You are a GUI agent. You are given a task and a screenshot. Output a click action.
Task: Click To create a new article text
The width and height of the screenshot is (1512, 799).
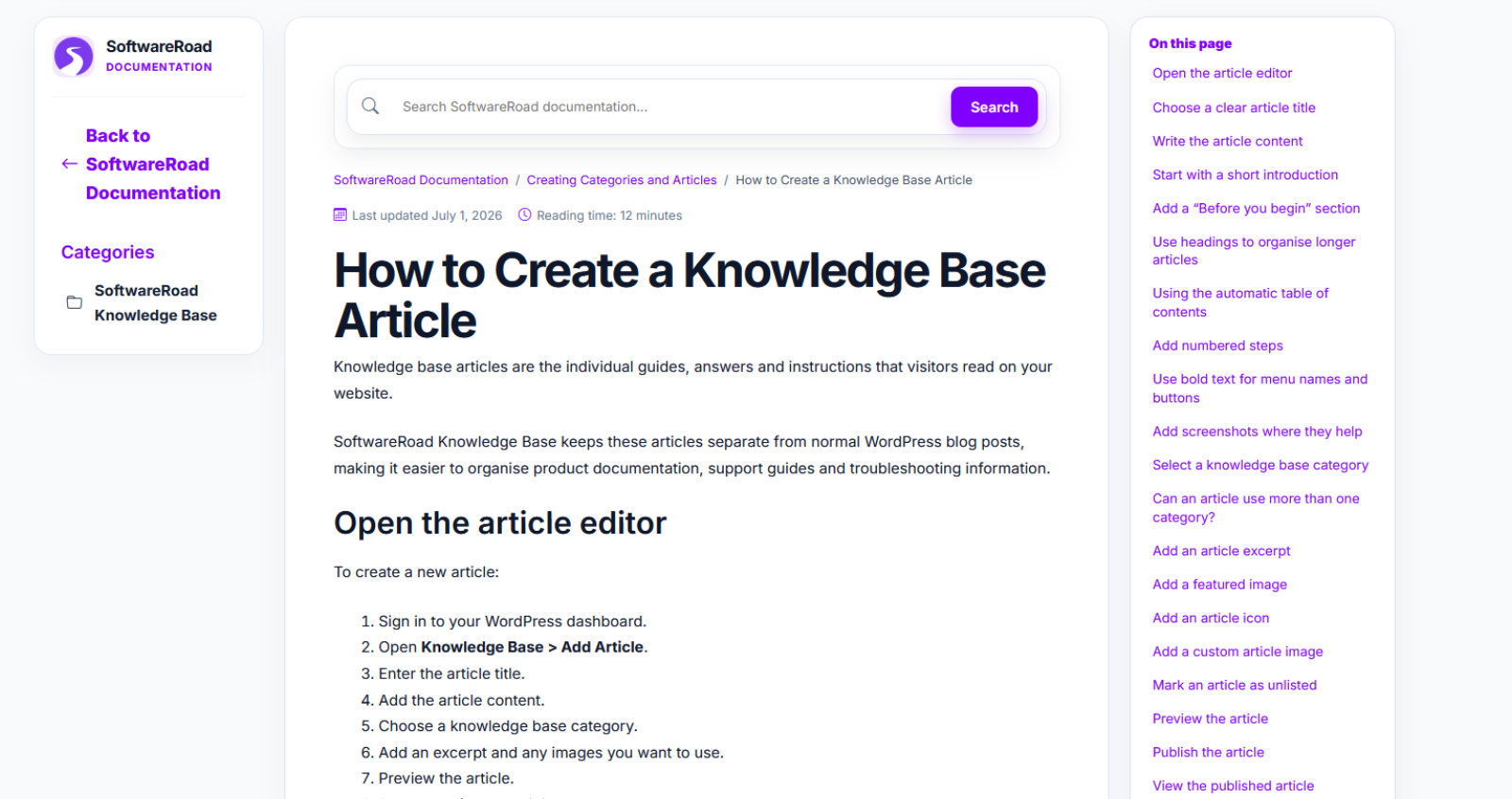[x=416, y=572]
